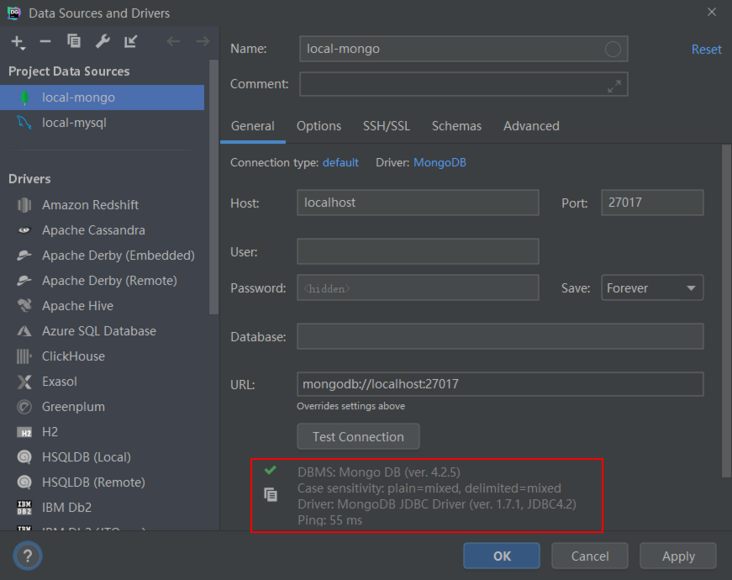Select the local-mysql data source
Viewport: 732px width, 580px height.
pyautogui.click(x=74, y=123)
